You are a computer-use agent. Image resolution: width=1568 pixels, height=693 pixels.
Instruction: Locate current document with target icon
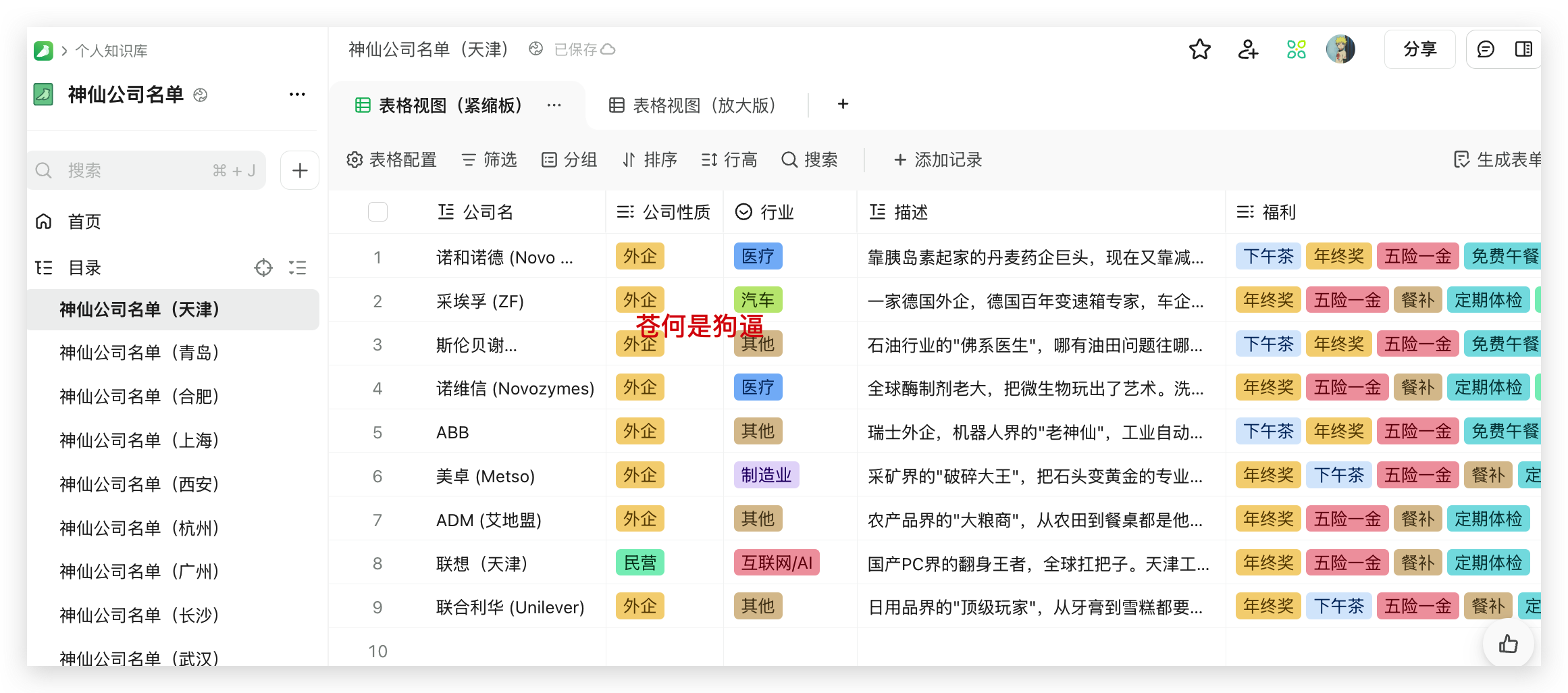pyautogui.click(x=263, y=267)
